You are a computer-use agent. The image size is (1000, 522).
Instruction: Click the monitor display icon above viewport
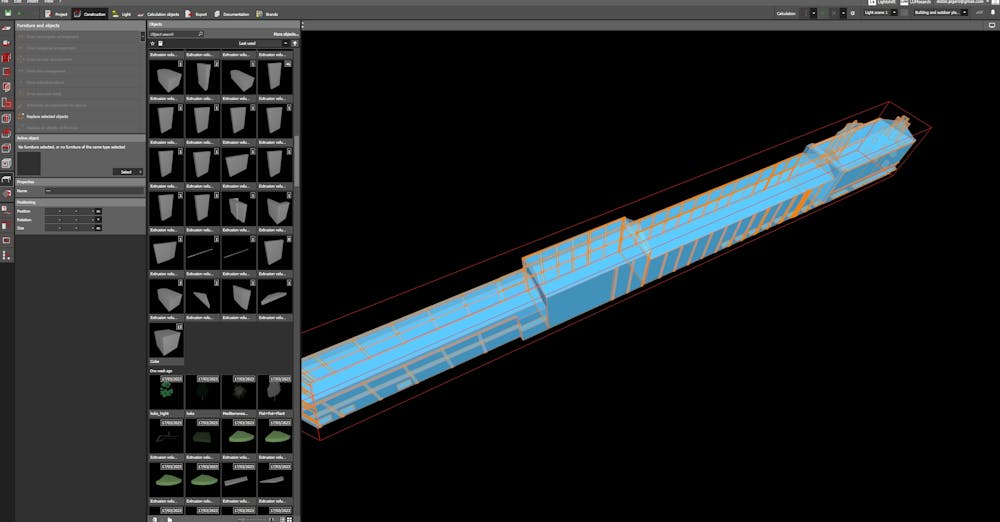tap(992, 26)
